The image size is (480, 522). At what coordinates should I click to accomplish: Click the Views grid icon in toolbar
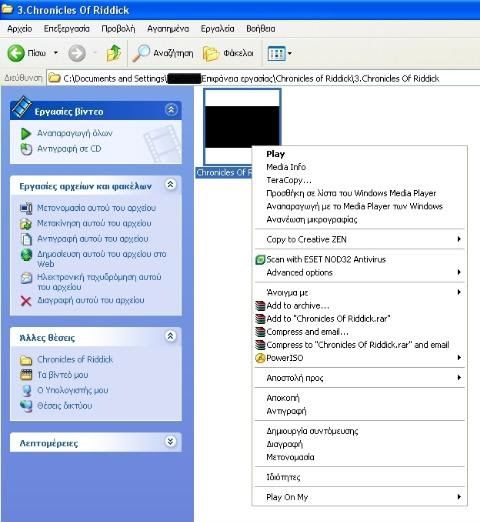(276, 53)
